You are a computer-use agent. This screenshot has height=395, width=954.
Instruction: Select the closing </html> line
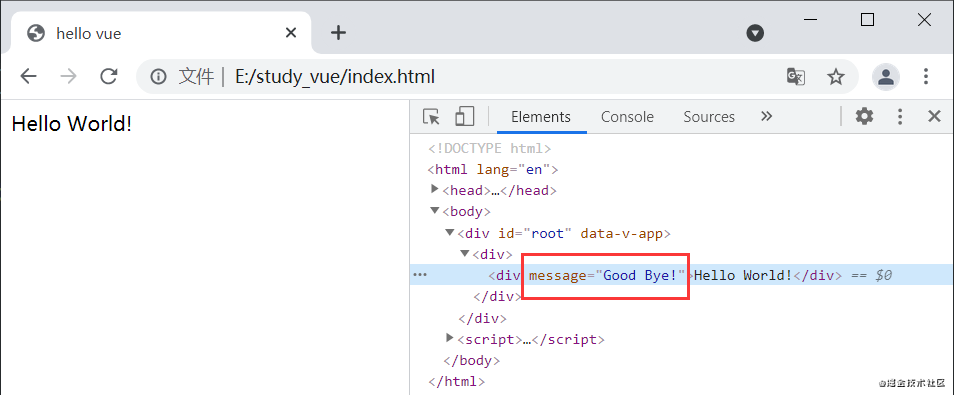(456, 382)
